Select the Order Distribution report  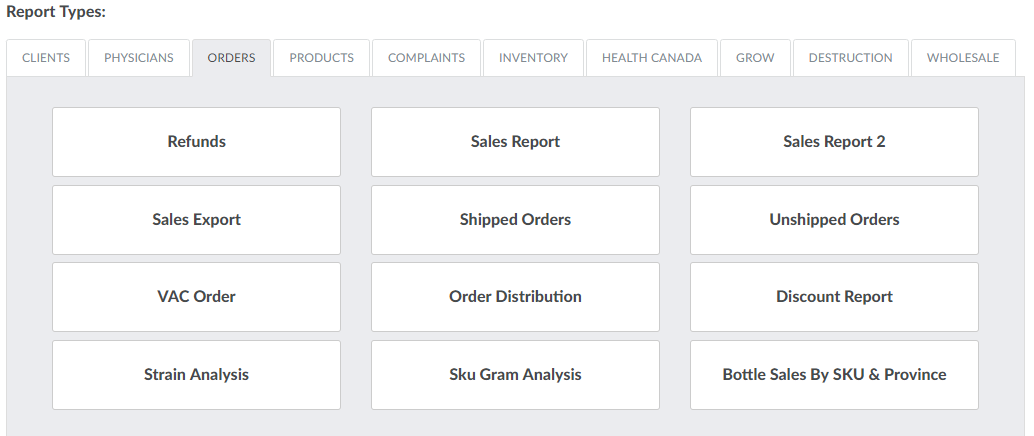pyautogui.click(x=515, y=297)
